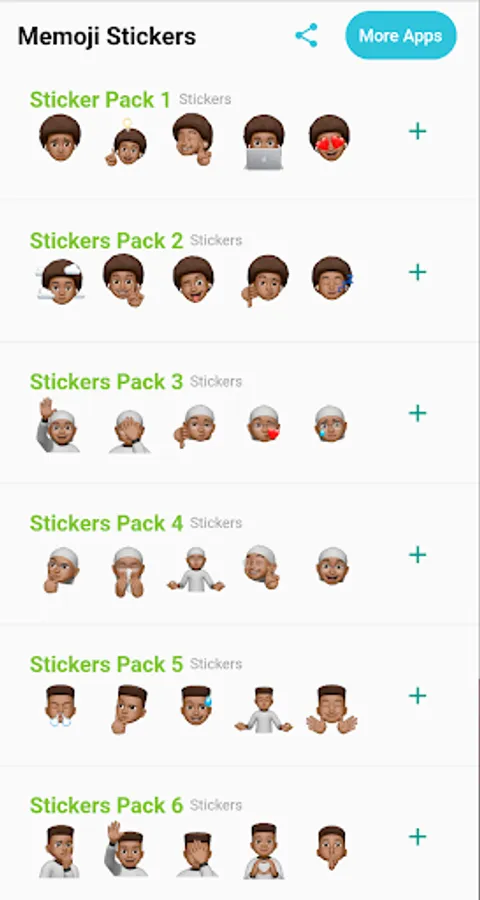Add Stickers Pack 4 with plus icon
480x900 pixels.
[x=417, y=554]
